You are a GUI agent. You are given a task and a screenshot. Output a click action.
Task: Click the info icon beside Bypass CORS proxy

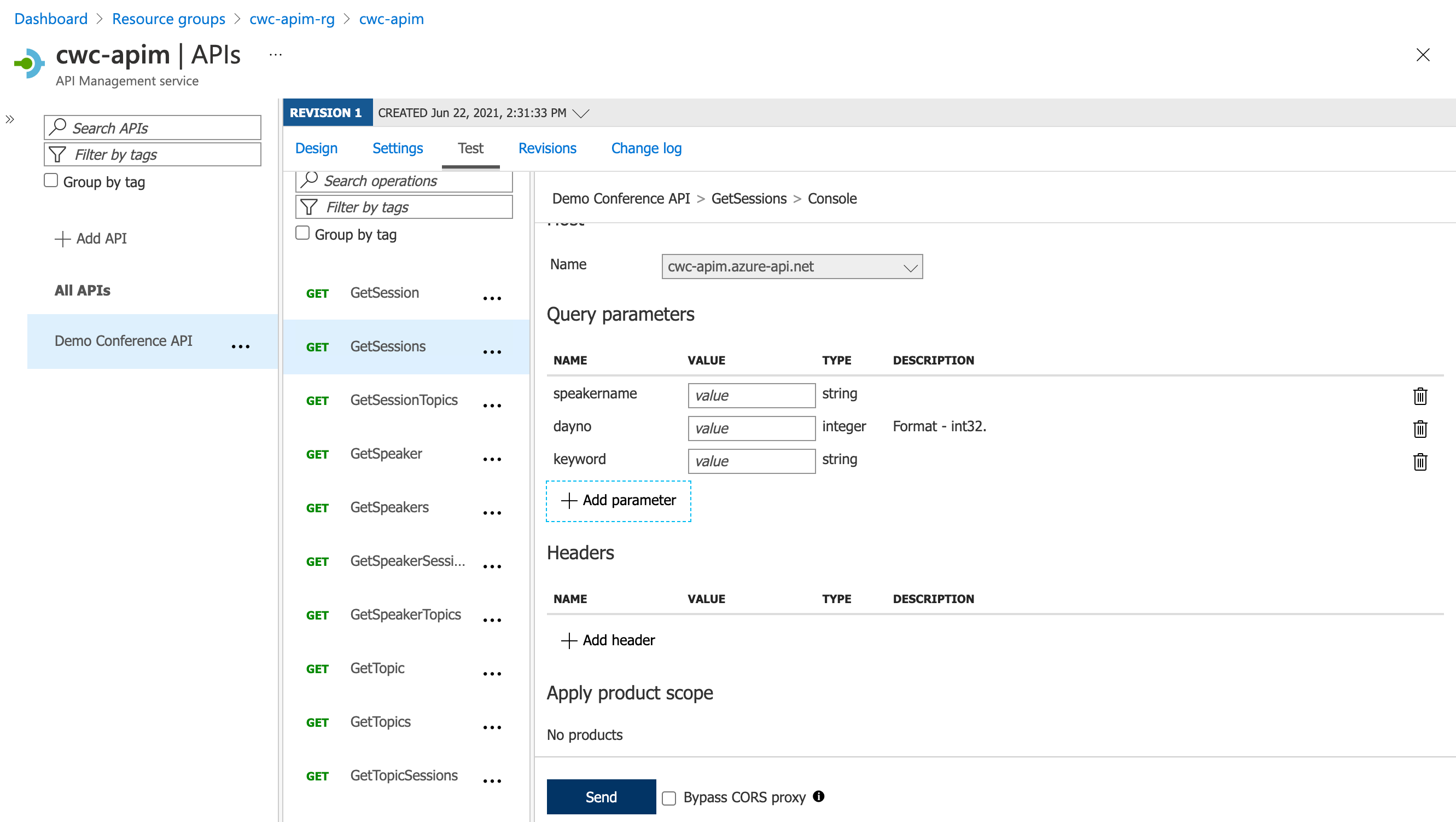[x=818, y=796]
